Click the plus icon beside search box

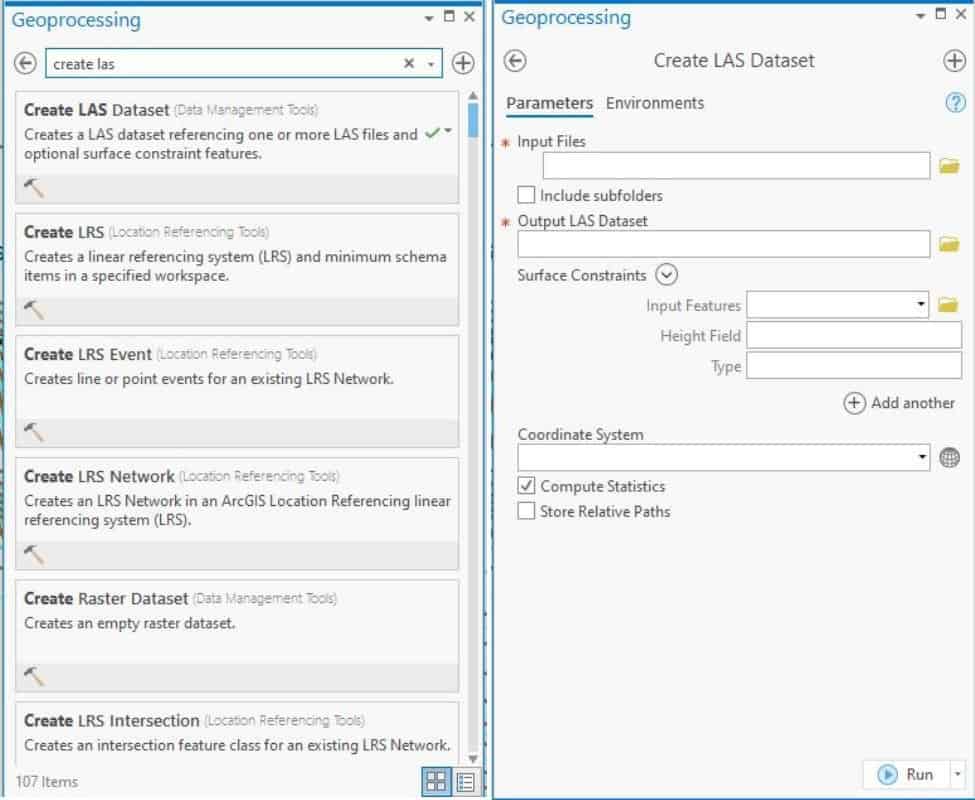(463, 63)
